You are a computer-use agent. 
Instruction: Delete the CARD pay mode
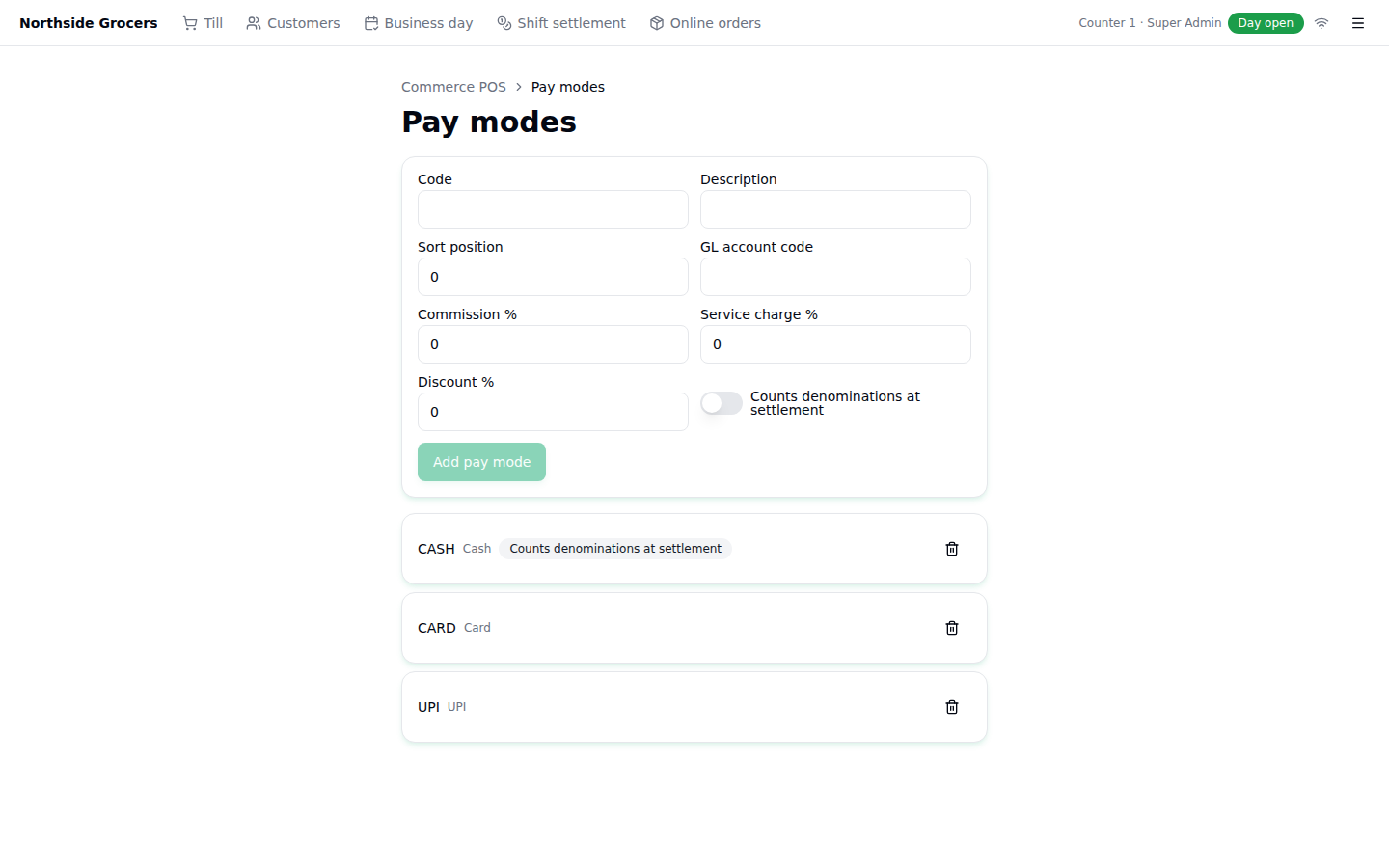[x=952, y=628]
